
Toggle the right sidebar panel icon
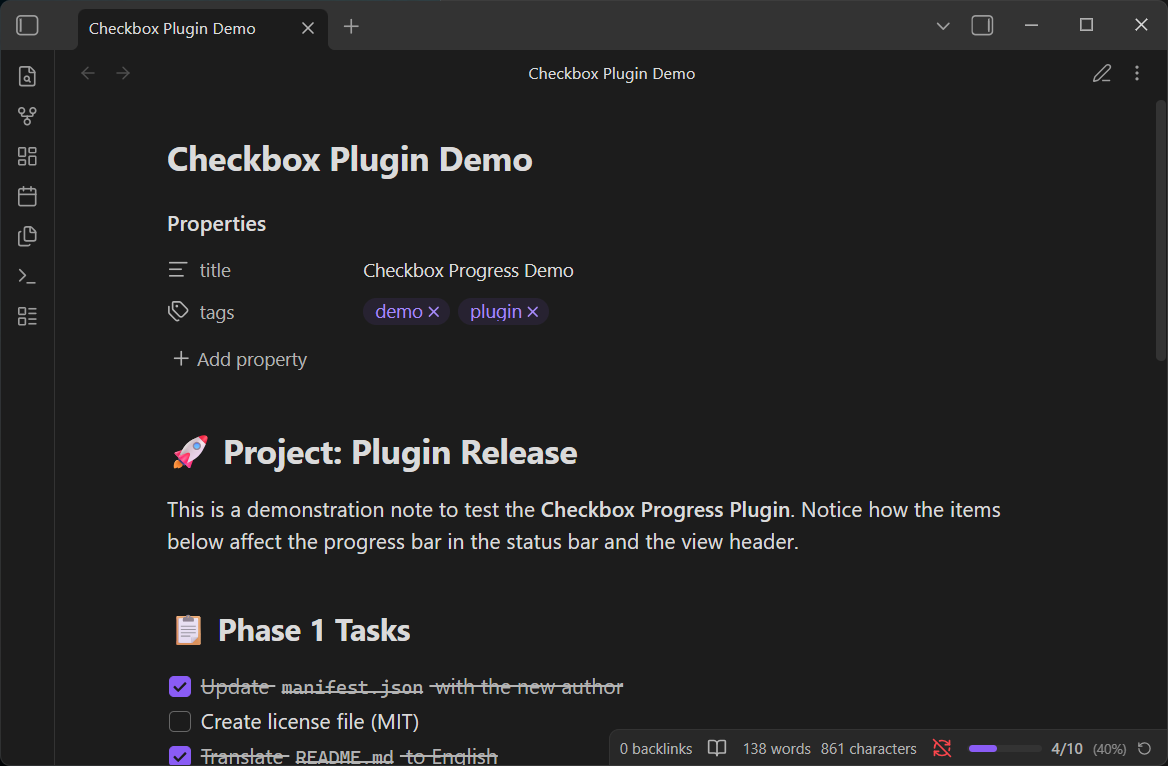click(982, 25)
